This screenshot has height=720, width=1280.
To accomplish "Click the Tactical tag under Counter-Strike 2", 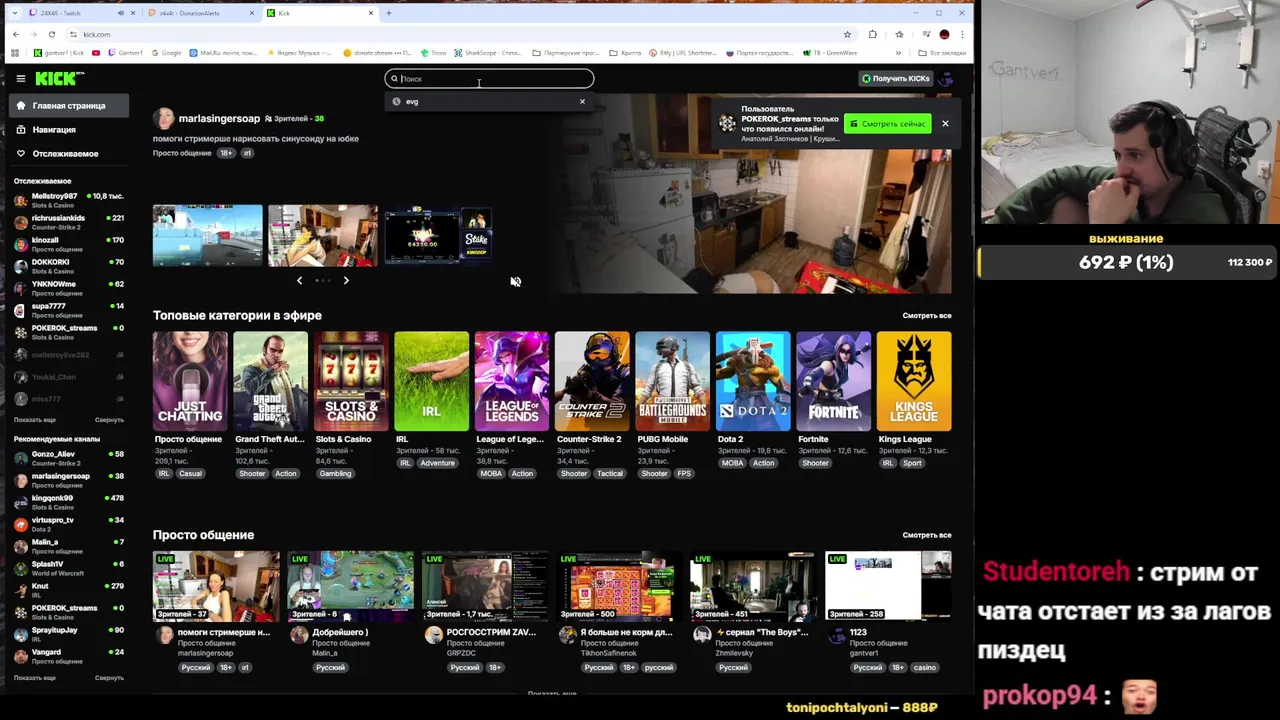I will pos(610,474).
